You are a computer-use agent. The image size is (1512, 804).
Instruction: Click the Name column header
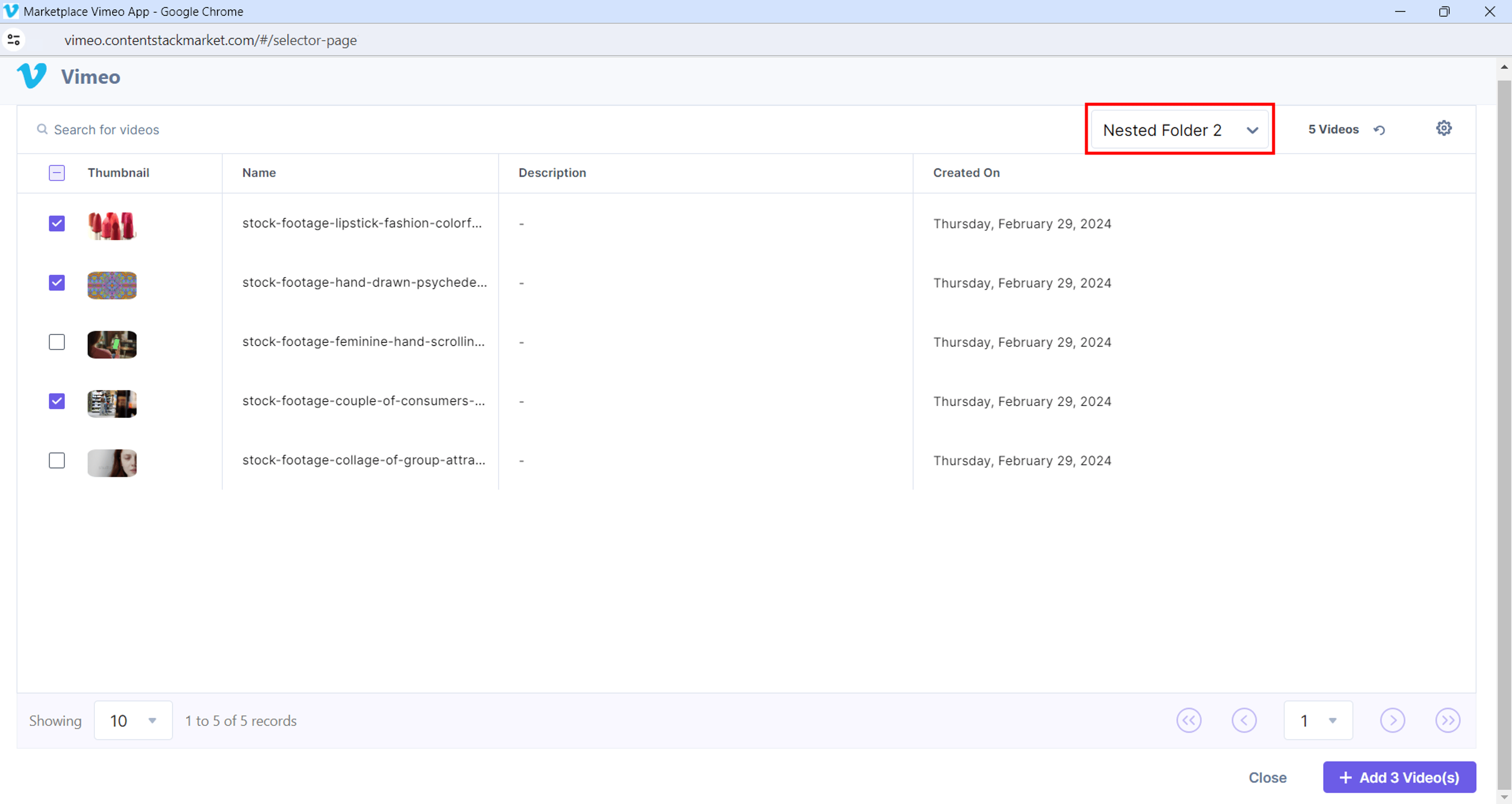click(259, 173)
